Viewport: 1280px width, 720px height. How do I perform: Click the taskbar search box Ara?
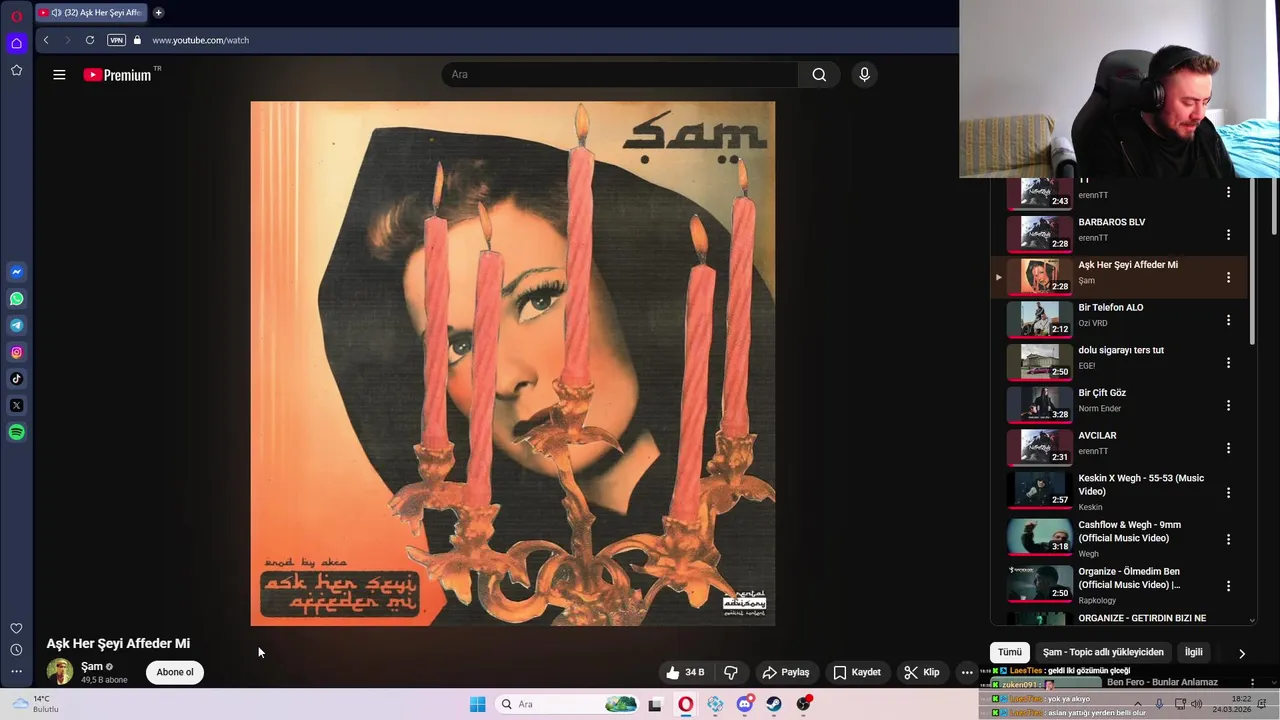(x=567, y=704)
